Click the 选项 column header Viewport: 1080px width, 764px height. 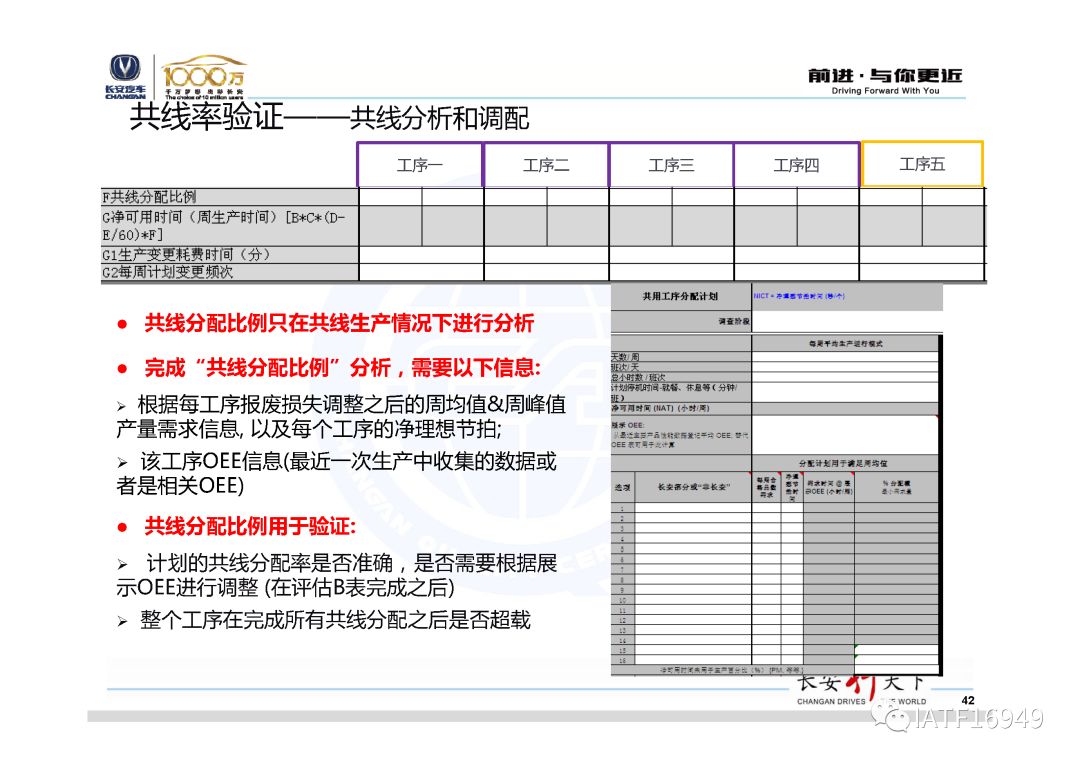pos(623,488)
